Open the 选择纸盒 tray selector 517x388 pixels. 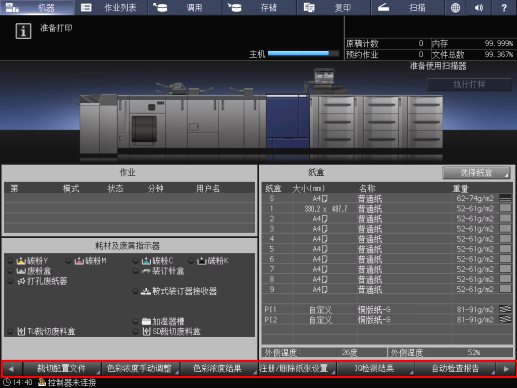click(x=476, y=173)
